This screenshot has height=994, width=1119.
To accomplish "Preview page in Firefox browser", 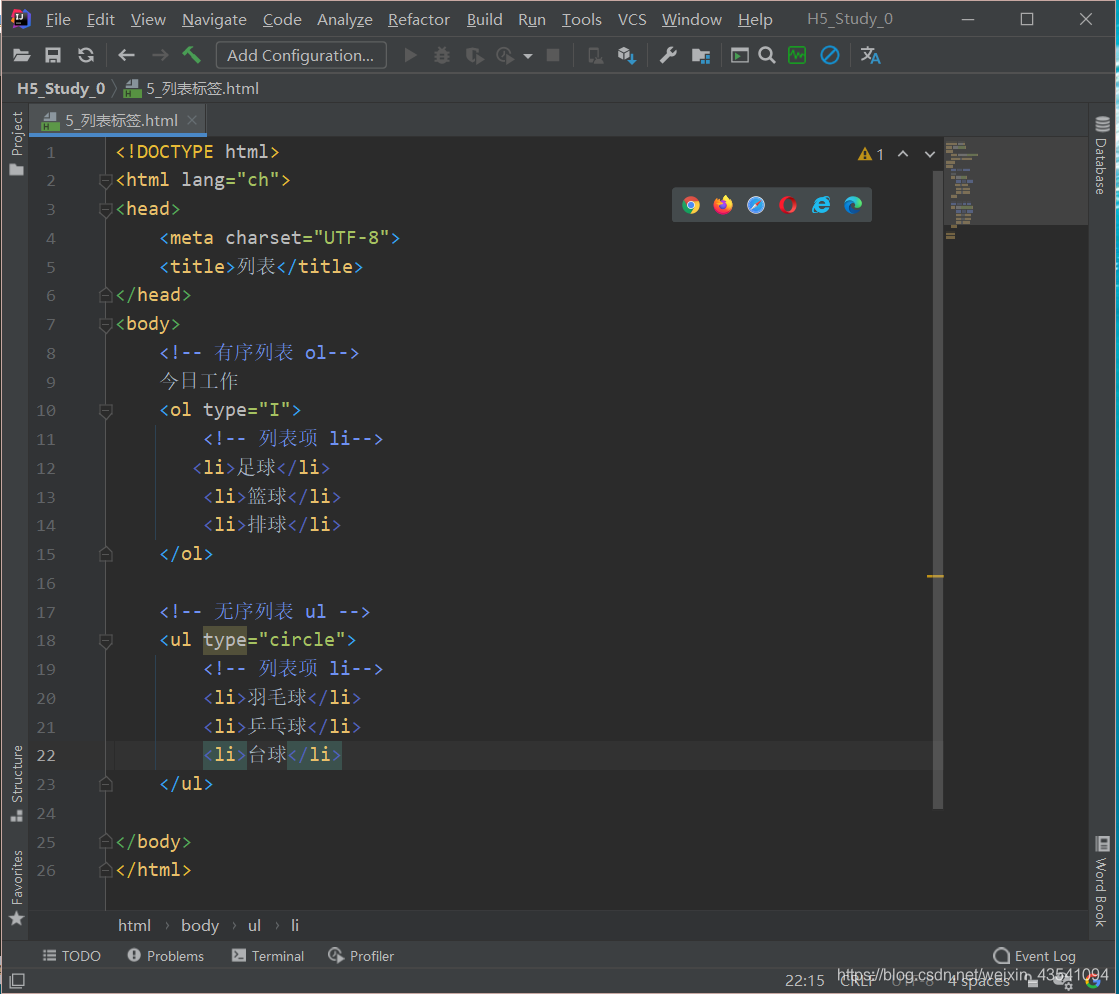I will pos(723,206).
